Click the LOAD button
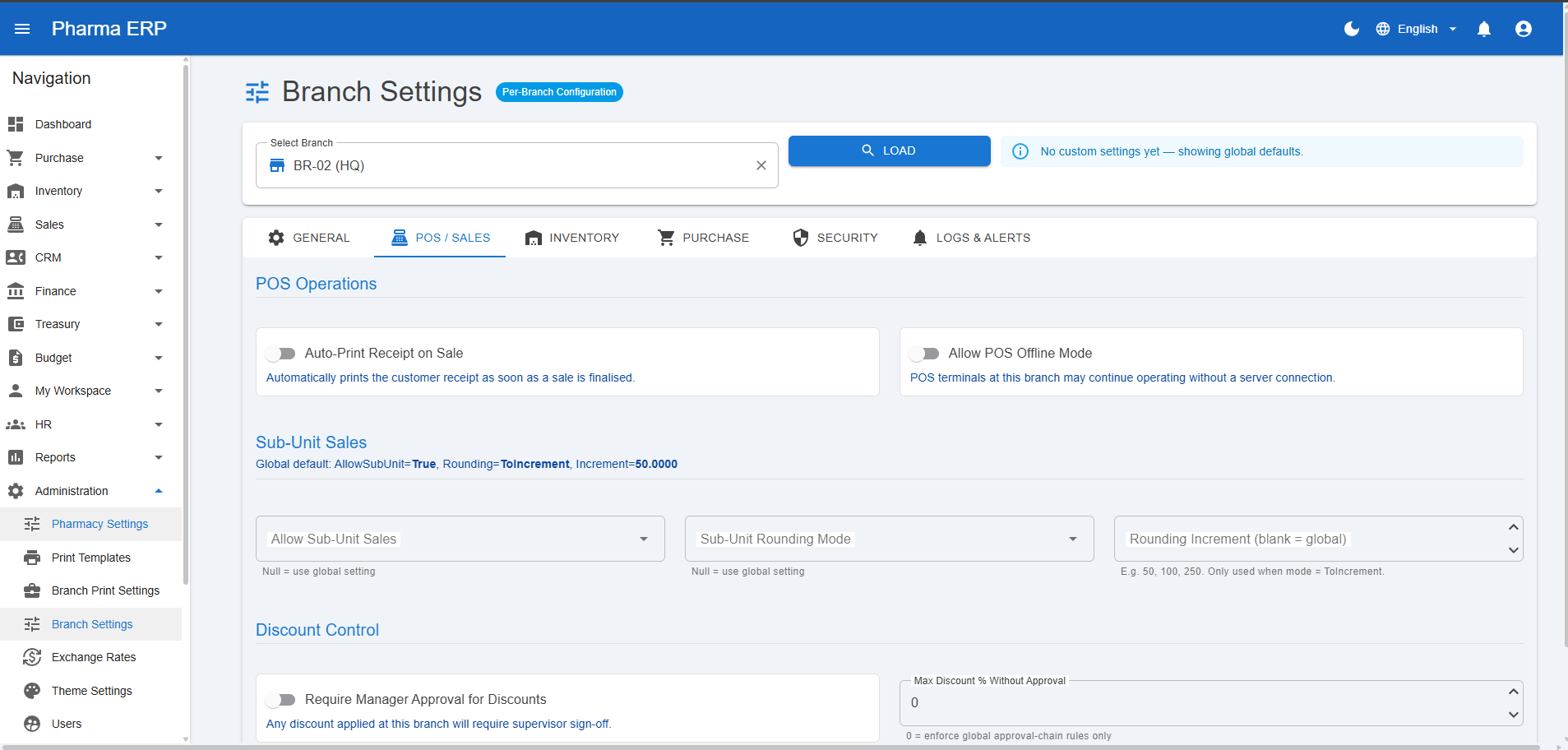 (889, 150)
